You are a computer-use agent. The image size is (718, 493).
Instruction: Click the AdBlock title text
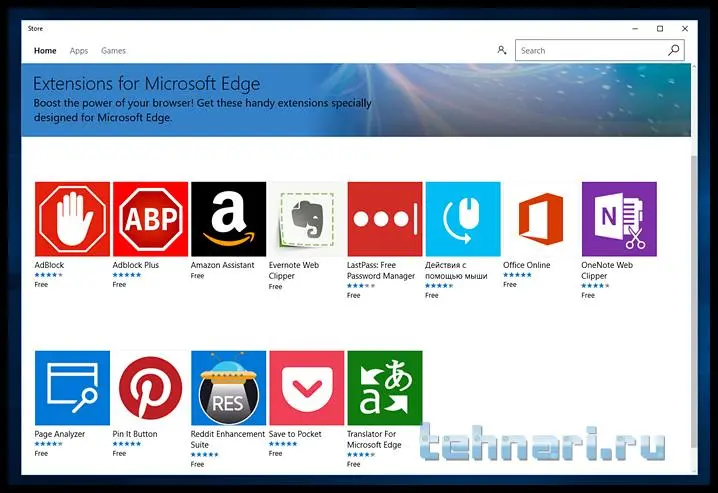[49, 265]
